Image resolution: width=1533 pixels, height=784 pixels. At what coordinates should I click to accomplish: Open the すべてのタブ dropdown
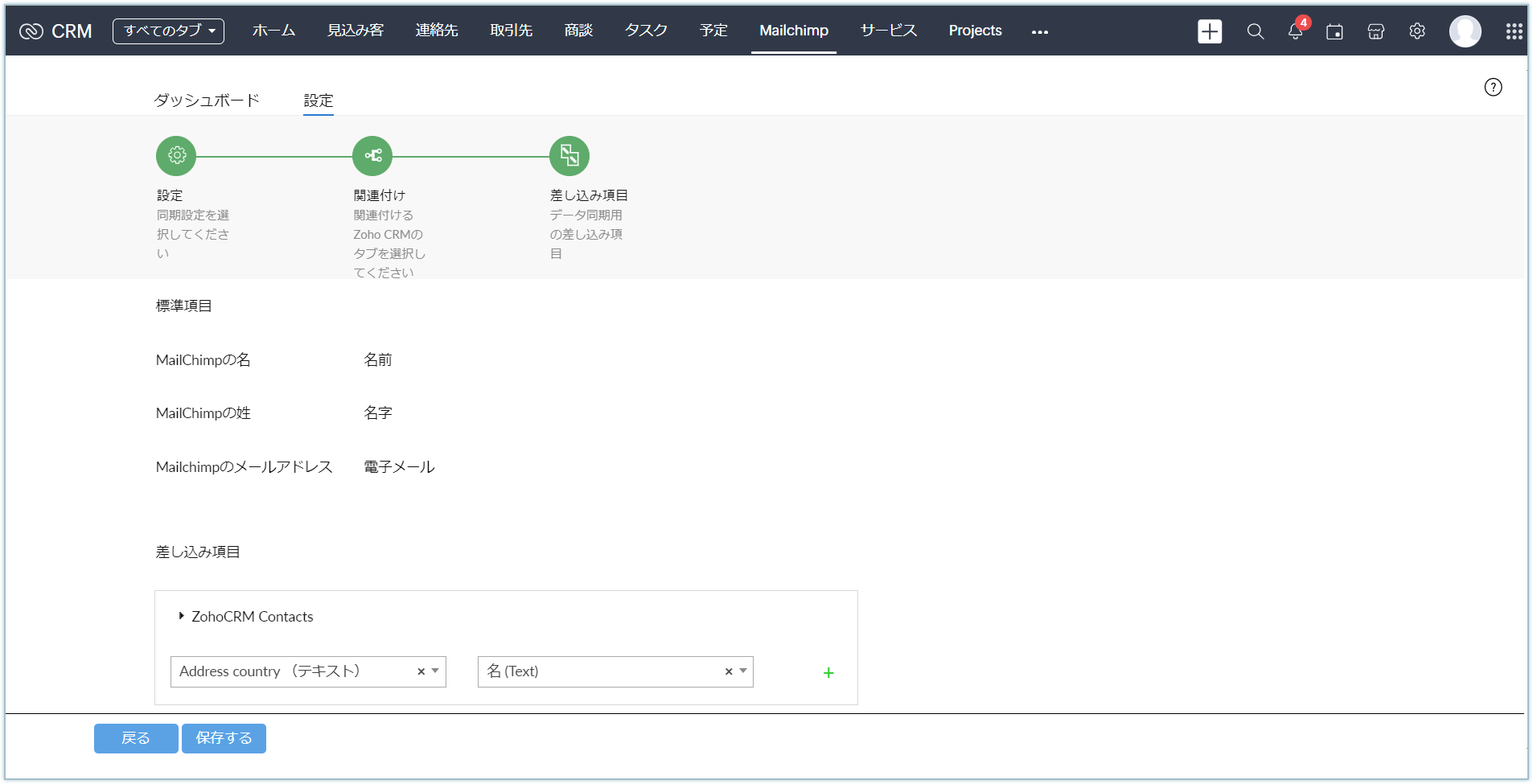169,31
